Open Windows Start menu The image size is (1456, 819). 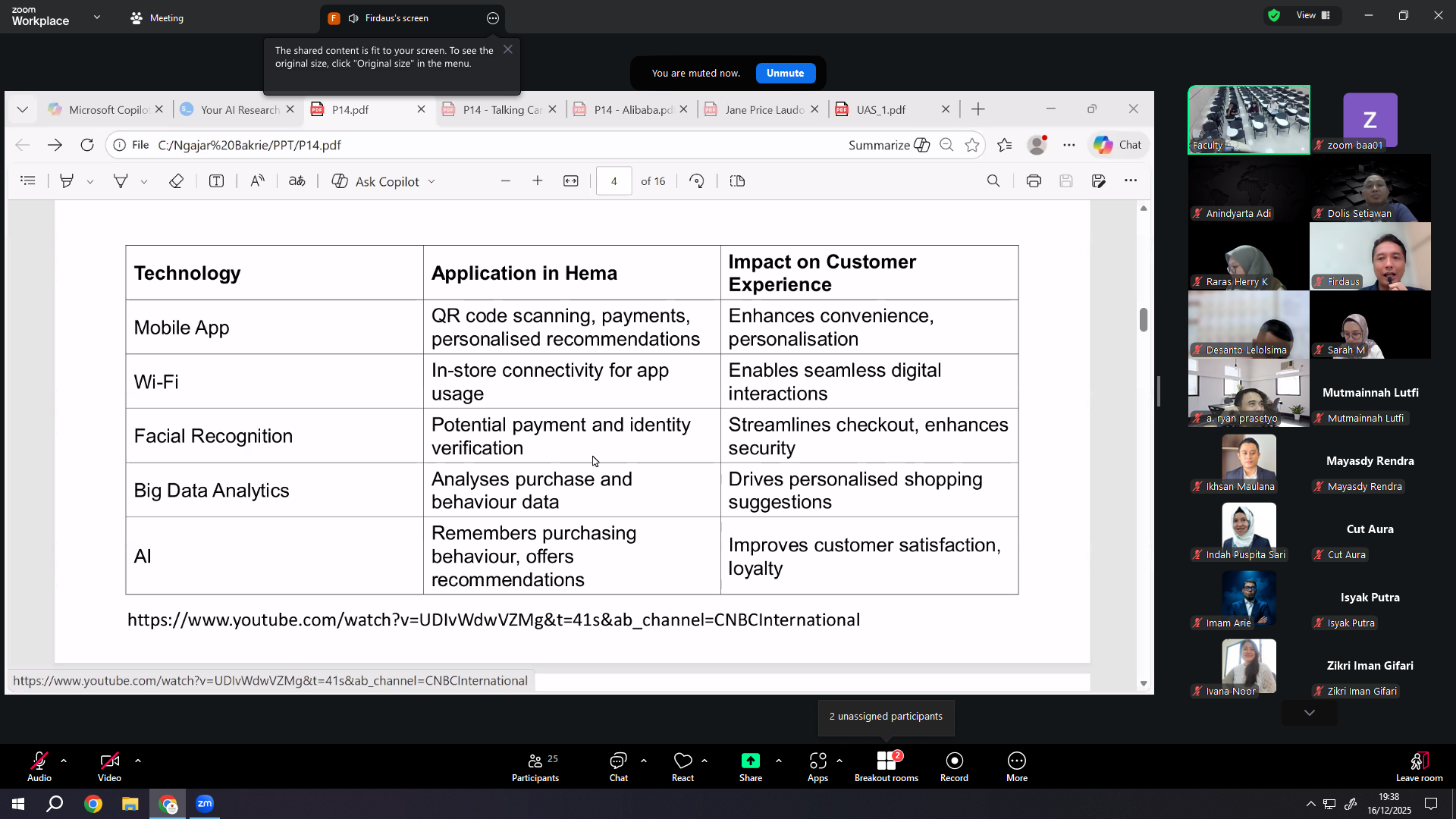(x=18, y=804)
